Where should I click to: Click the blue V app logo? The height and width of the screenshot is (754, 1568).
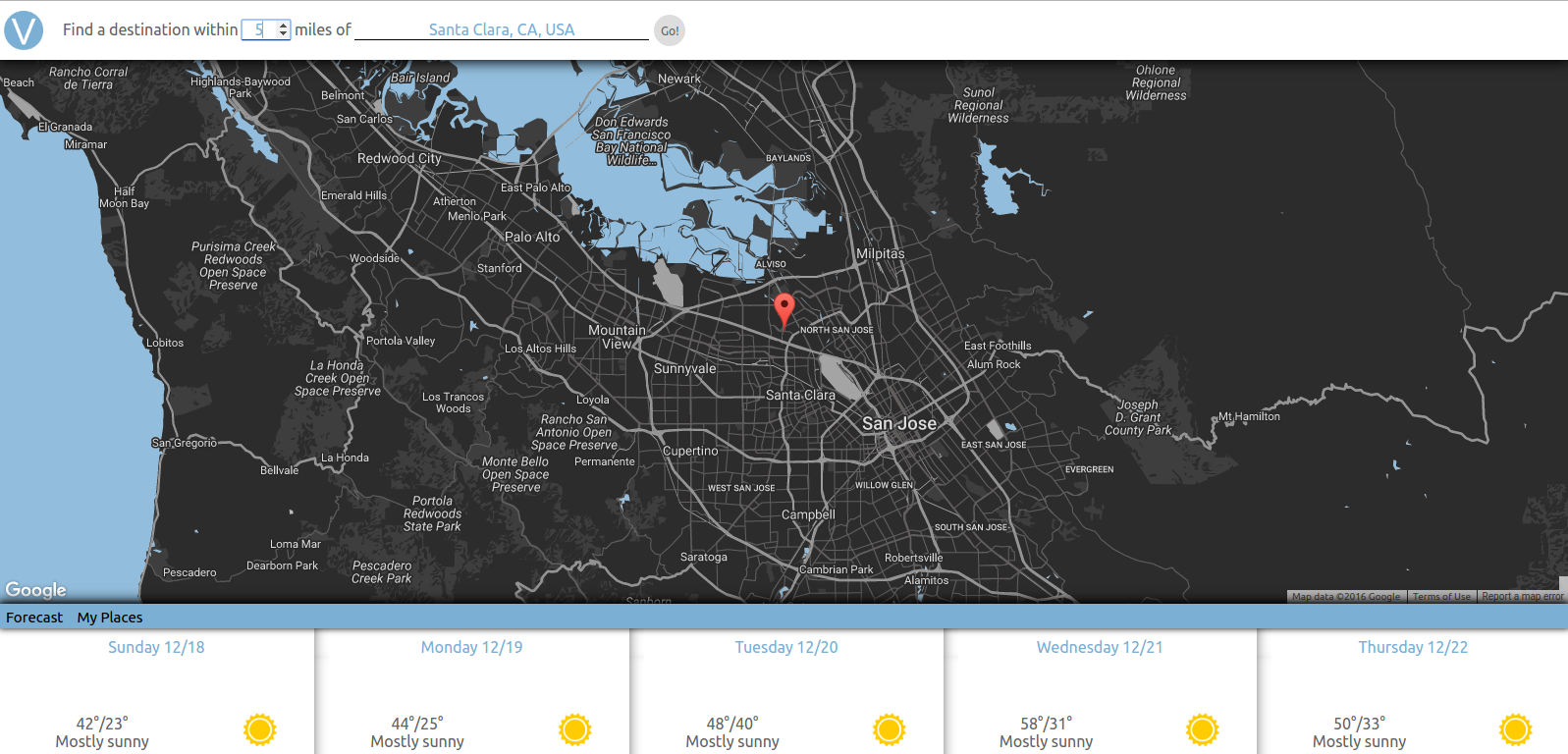pos(24,30)
